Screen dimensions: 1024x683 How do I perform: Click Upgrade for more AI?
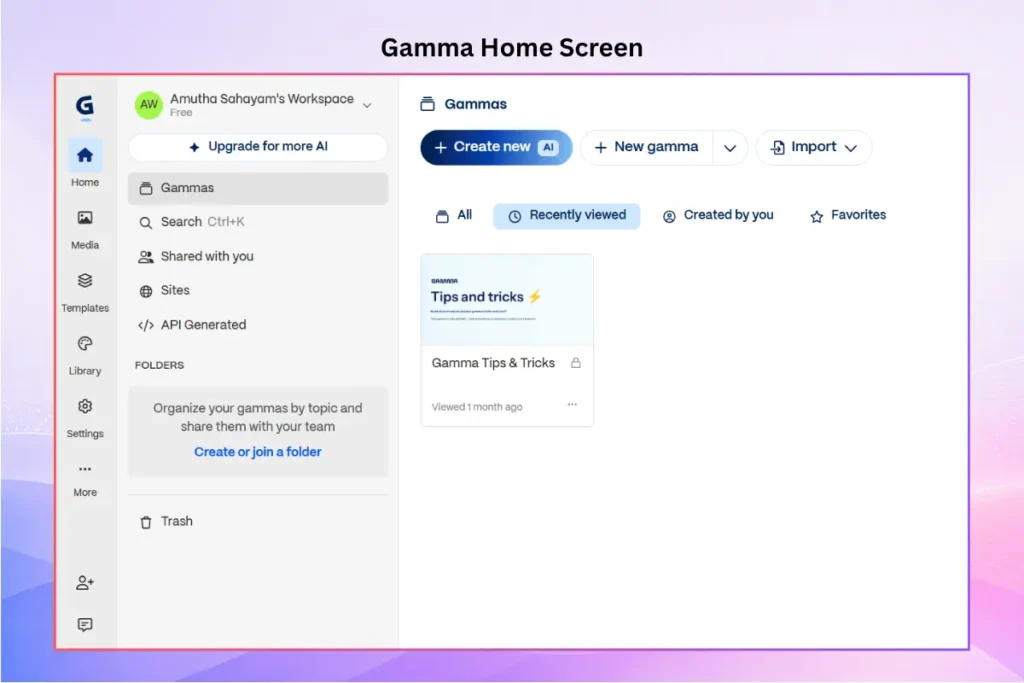258,147
